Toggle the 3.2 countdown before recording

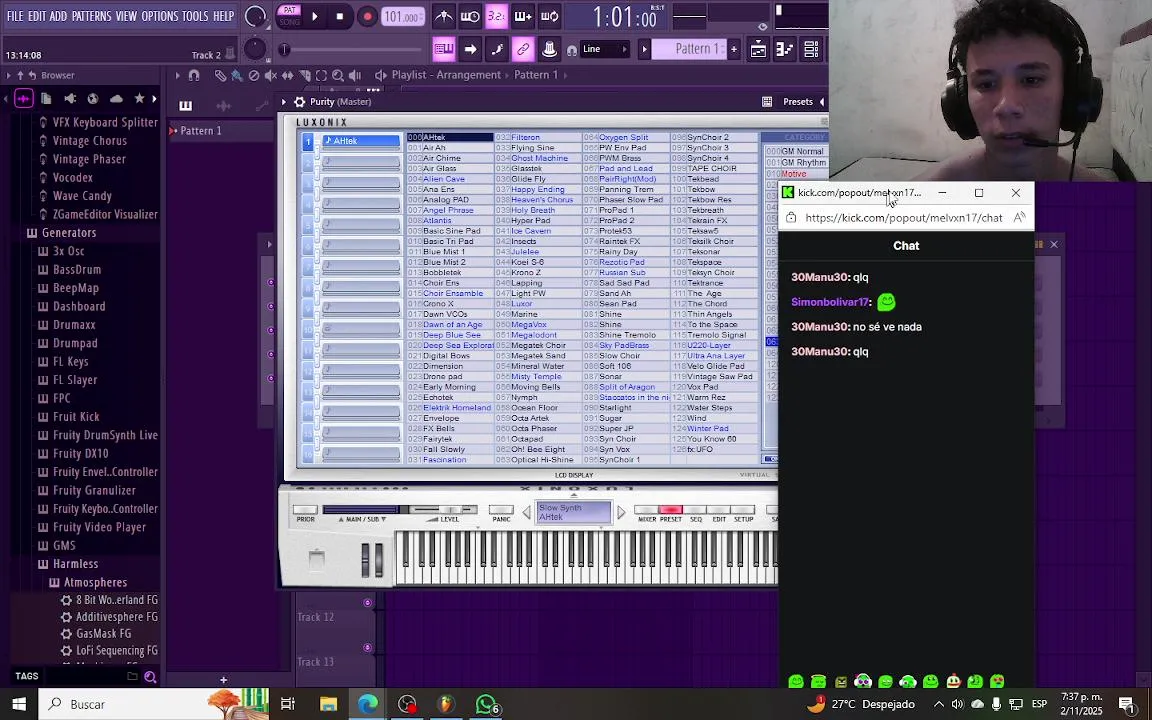click(496, 16)
